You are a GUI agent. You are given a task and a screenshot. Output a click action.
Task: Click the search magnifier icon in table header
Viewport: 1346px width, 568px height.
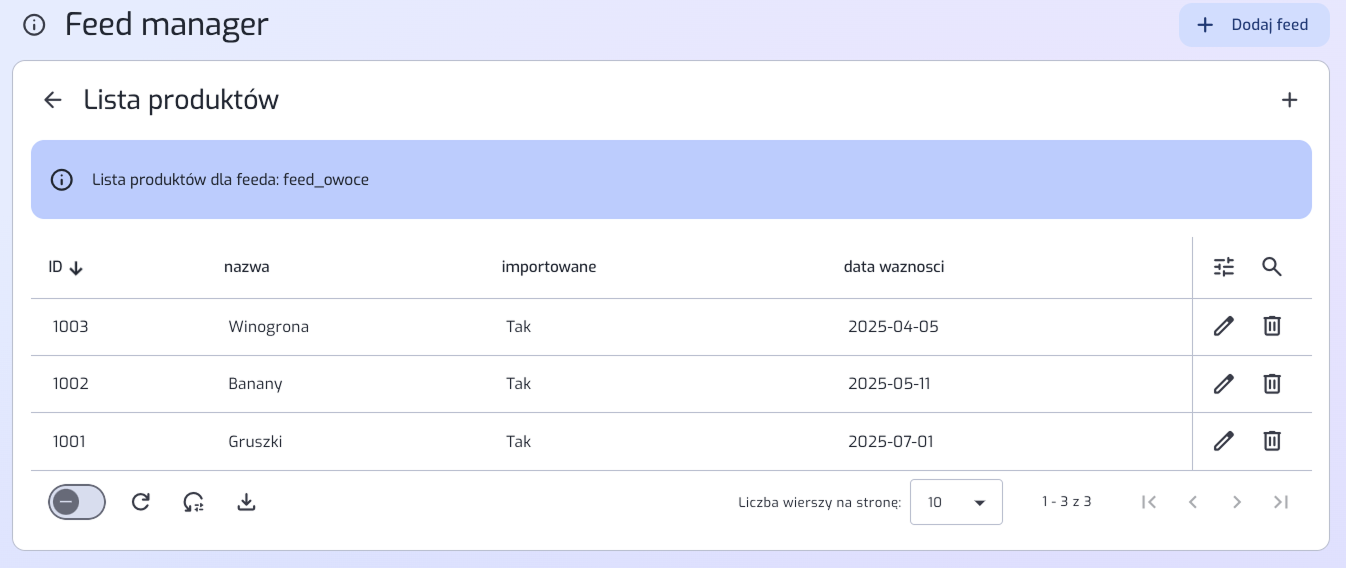(1271, 267)
